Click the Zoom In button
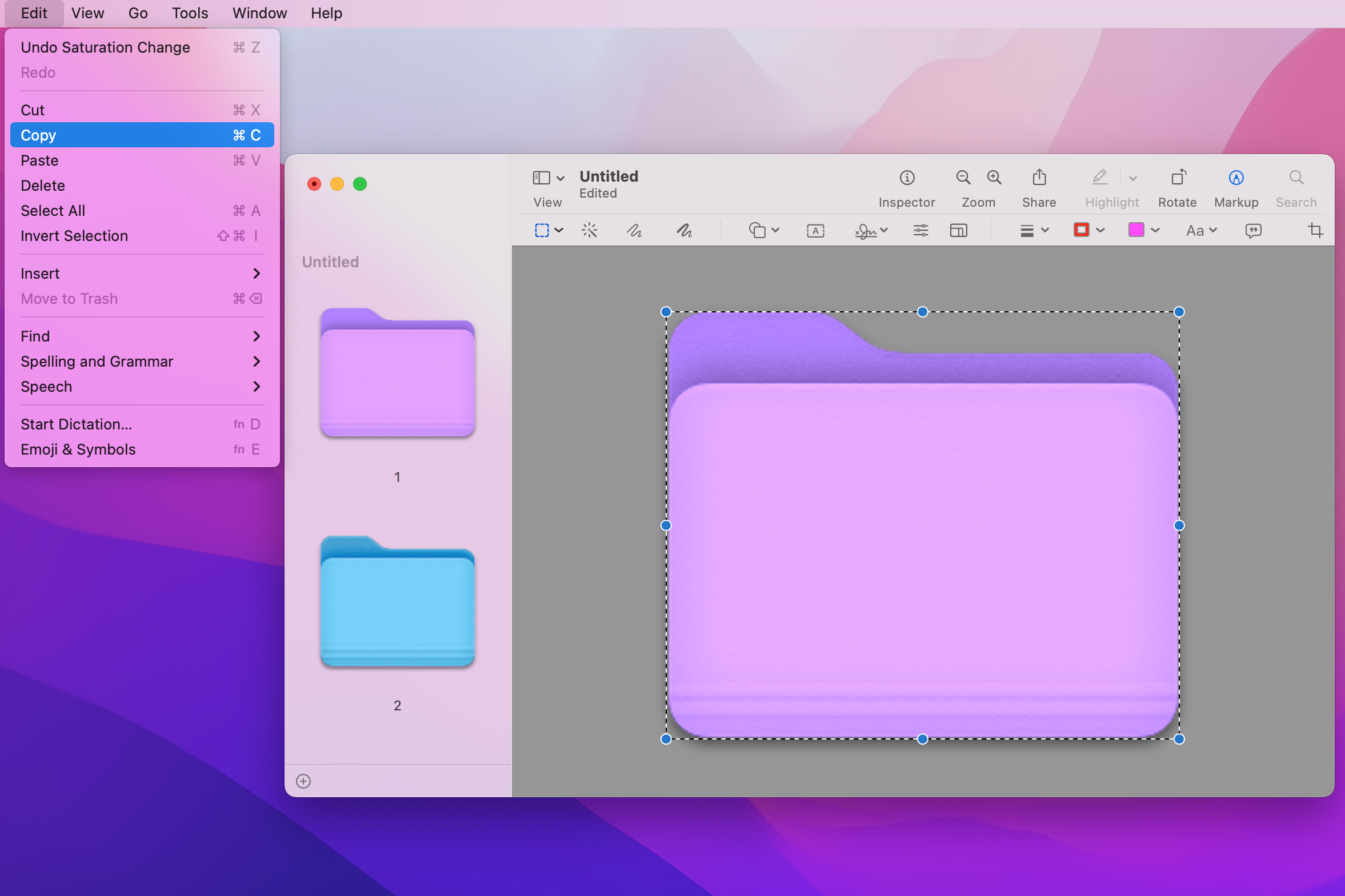Screen dimensions: 1345x896 point(994,177)
